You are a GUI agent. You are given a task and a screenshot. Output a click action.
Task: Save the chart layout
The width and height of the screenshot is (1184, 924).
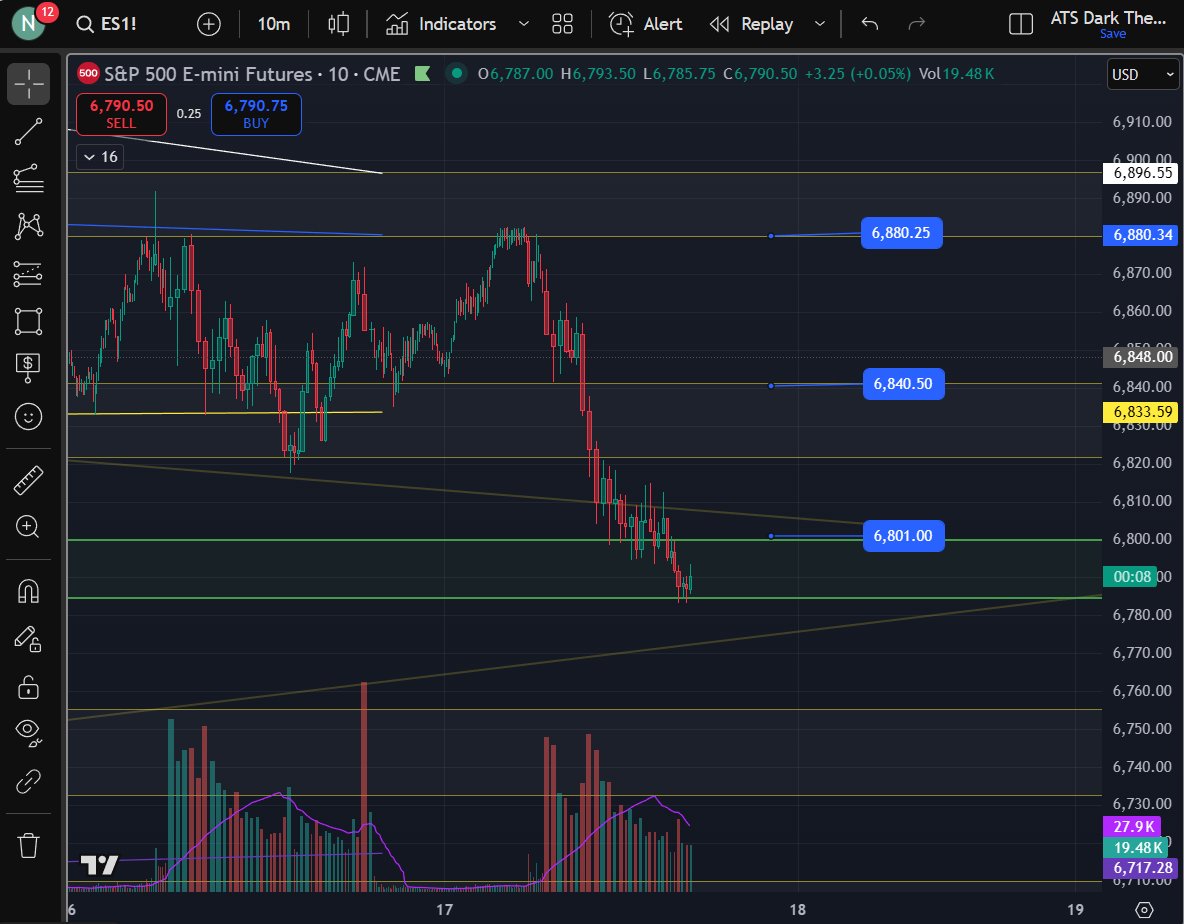[x=1113, y=34]
